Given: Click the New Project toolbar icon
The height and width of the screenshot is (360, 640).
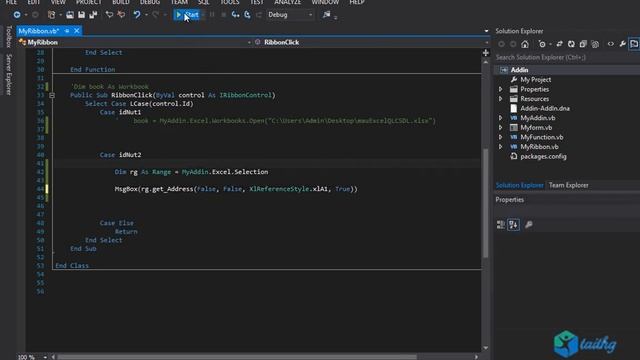Looking at the screenshot, I should (51, 15).
